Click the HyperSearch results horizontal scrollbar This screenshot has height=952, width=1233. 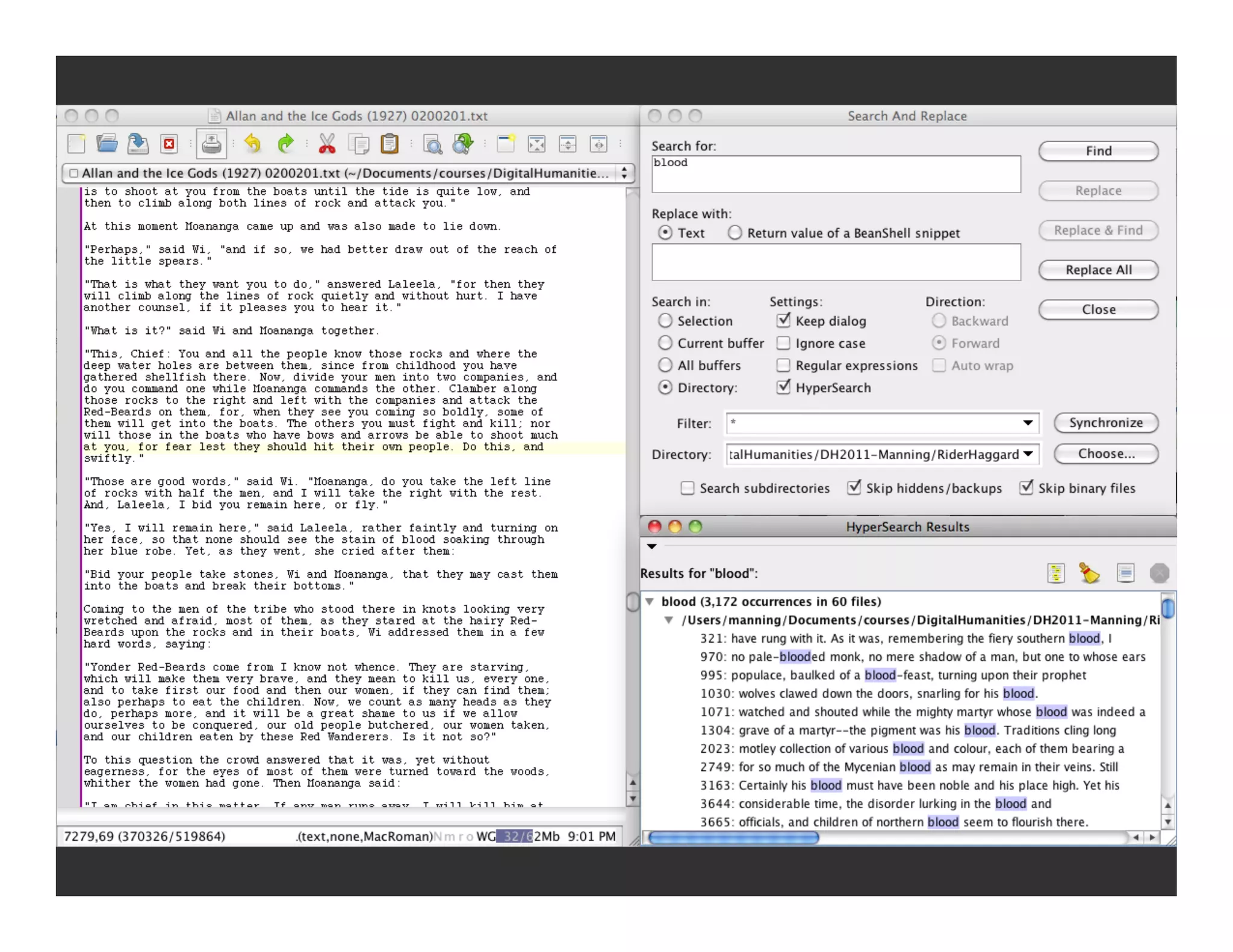[x=733, y=837]
